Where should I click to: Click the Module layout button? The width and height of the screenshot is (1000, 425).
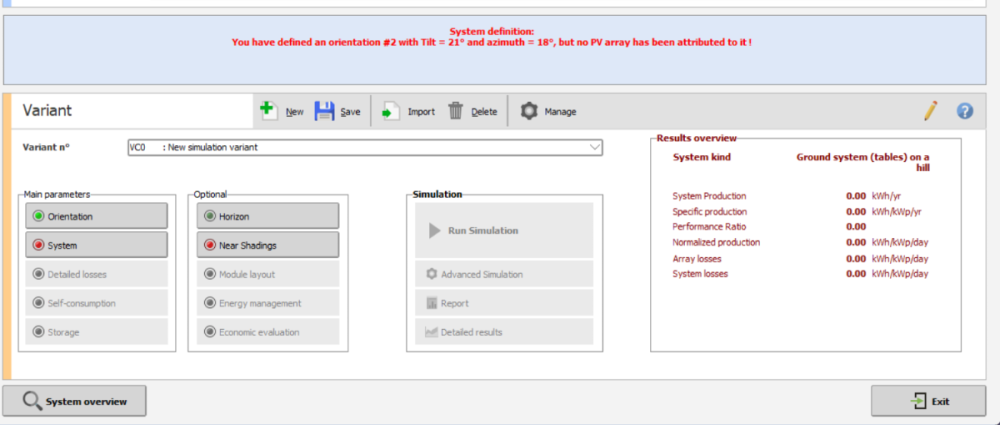click(267, 274)
